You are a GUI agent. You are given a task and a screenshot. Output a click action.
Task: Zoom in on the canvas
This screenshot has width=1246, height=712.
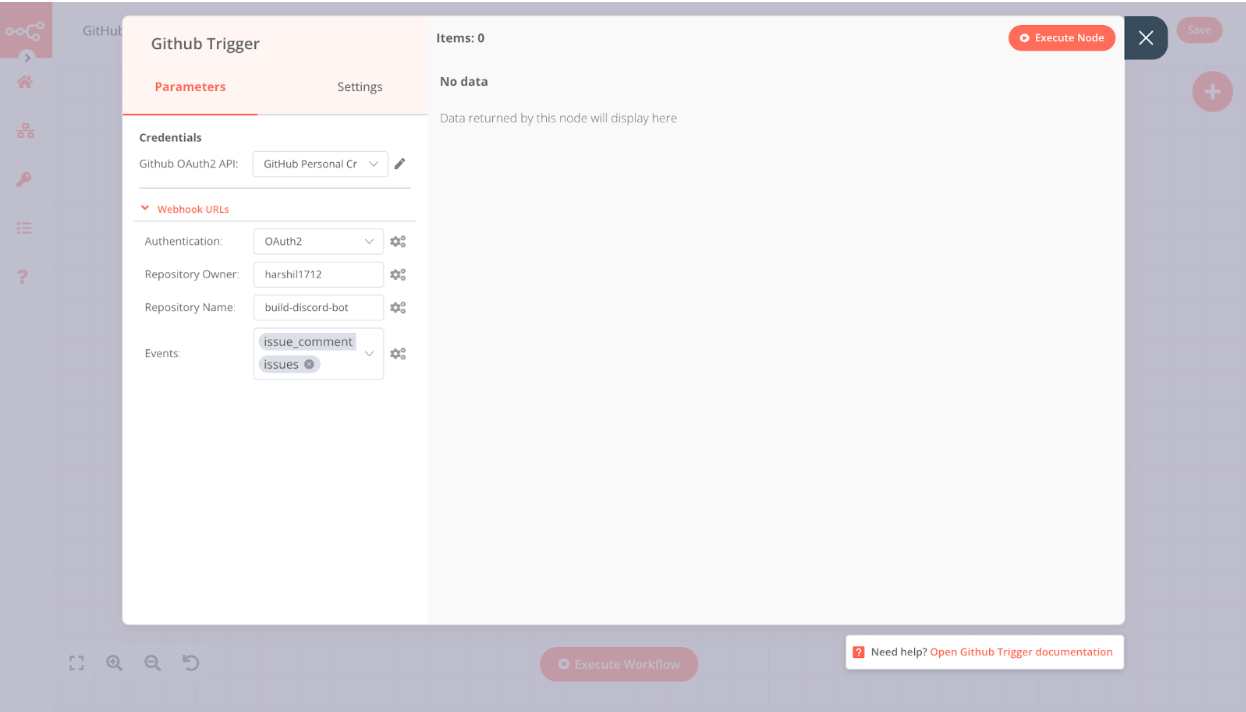pyautogui.click(x=114, y=662)
